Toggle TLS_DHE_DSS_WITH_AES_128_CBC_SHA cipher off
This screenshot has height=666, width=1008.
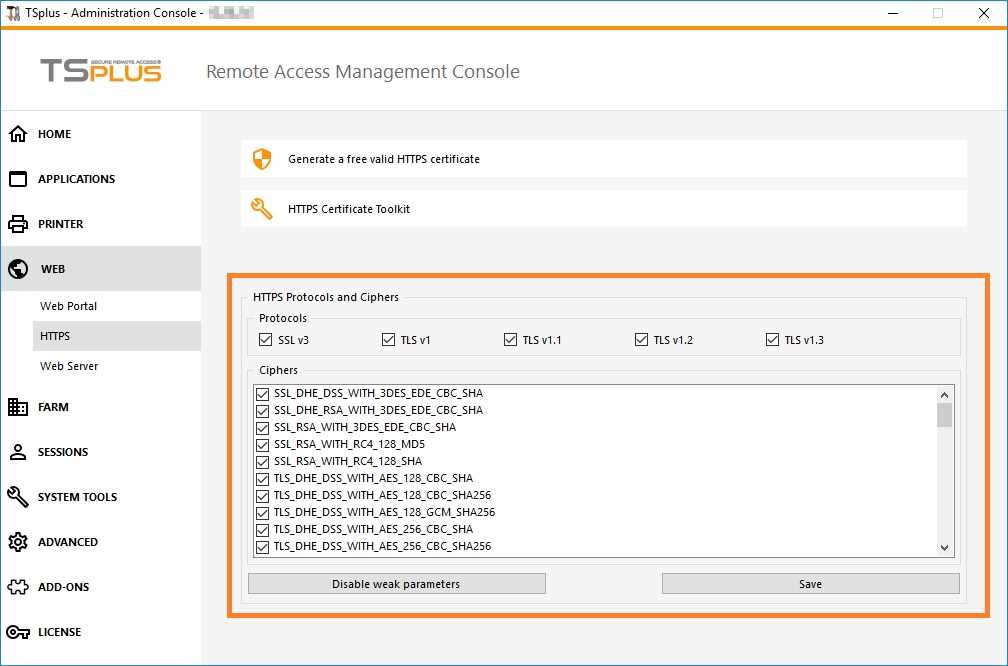coord(261,478)
